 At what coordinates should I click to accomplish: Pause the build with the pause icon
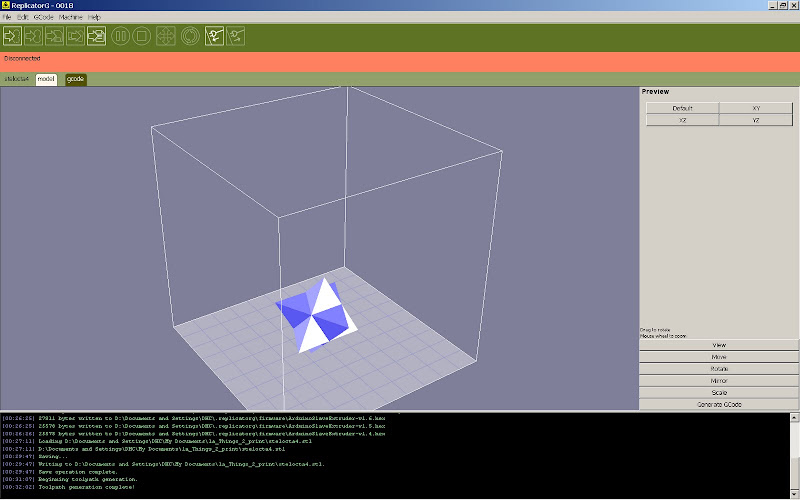point(121,36)
